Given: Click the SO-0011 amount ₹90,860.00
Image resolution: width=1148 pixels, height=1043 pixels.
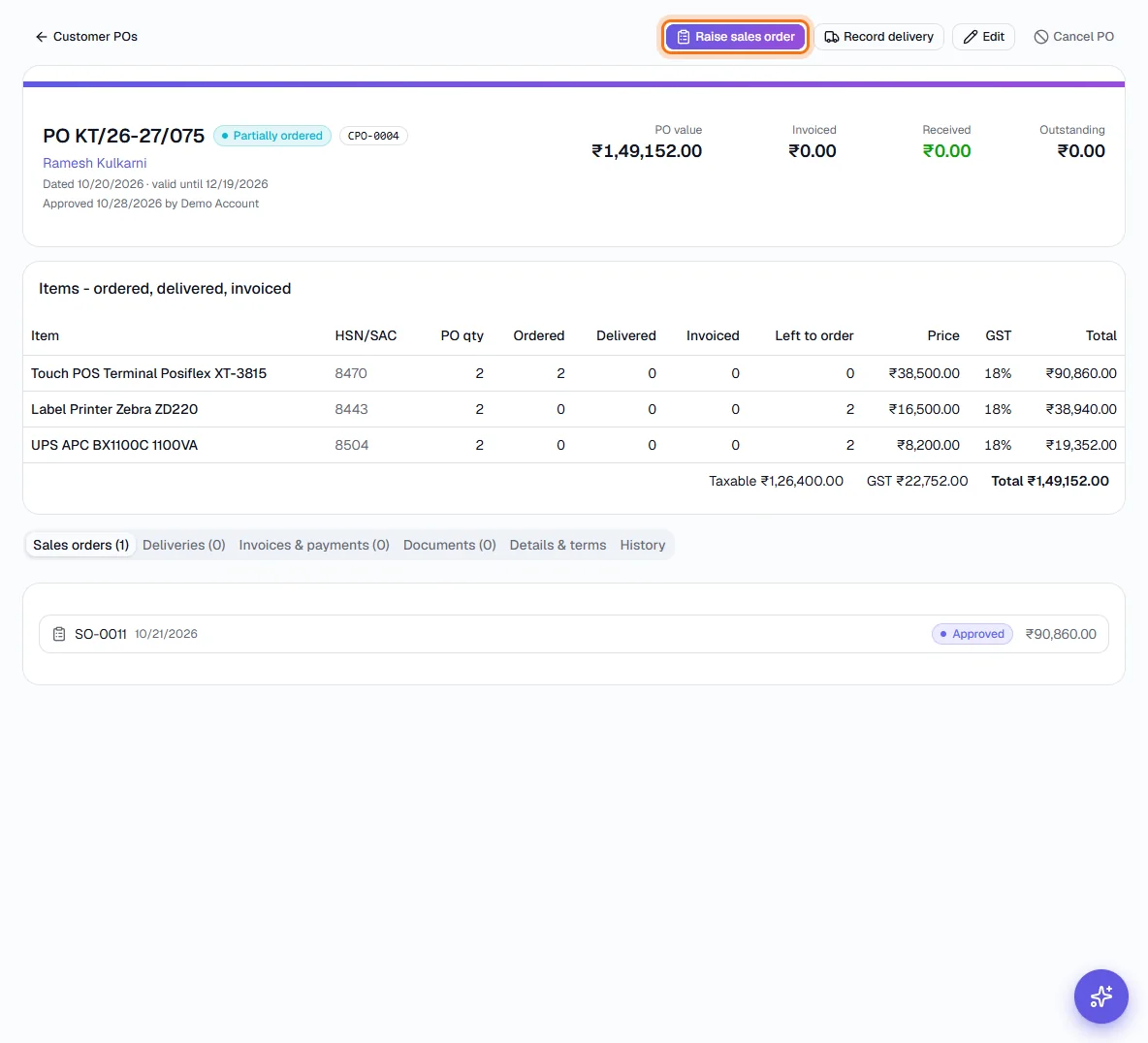Looking at the screenshot, I should 1061,634.
